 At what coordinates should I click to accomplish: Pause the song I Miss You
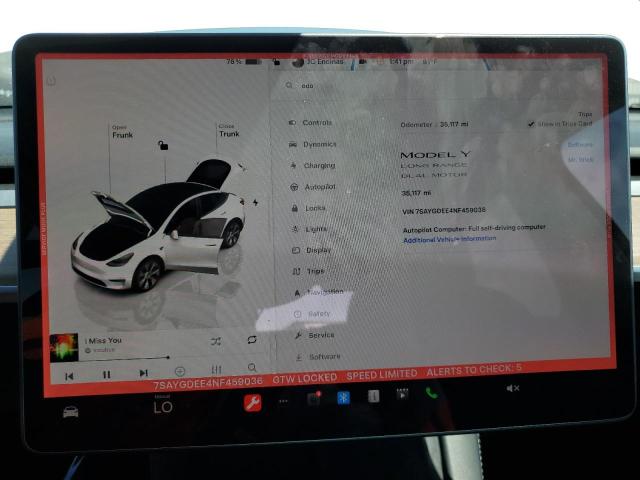point(107,374)
